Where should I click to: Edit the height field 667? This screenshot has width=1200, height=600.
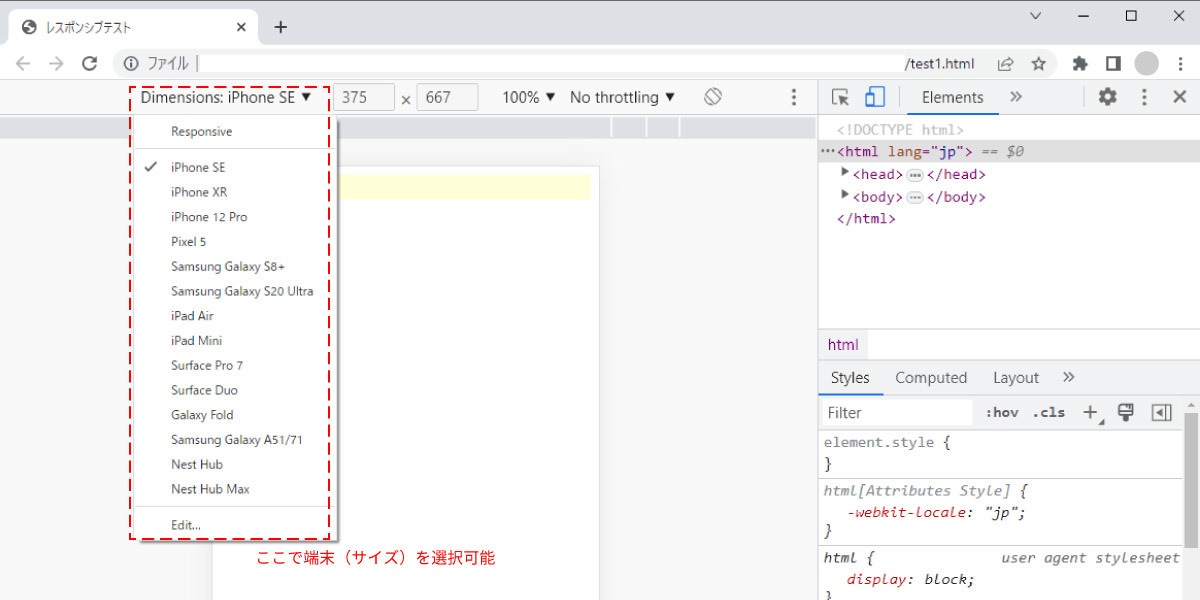447,97
